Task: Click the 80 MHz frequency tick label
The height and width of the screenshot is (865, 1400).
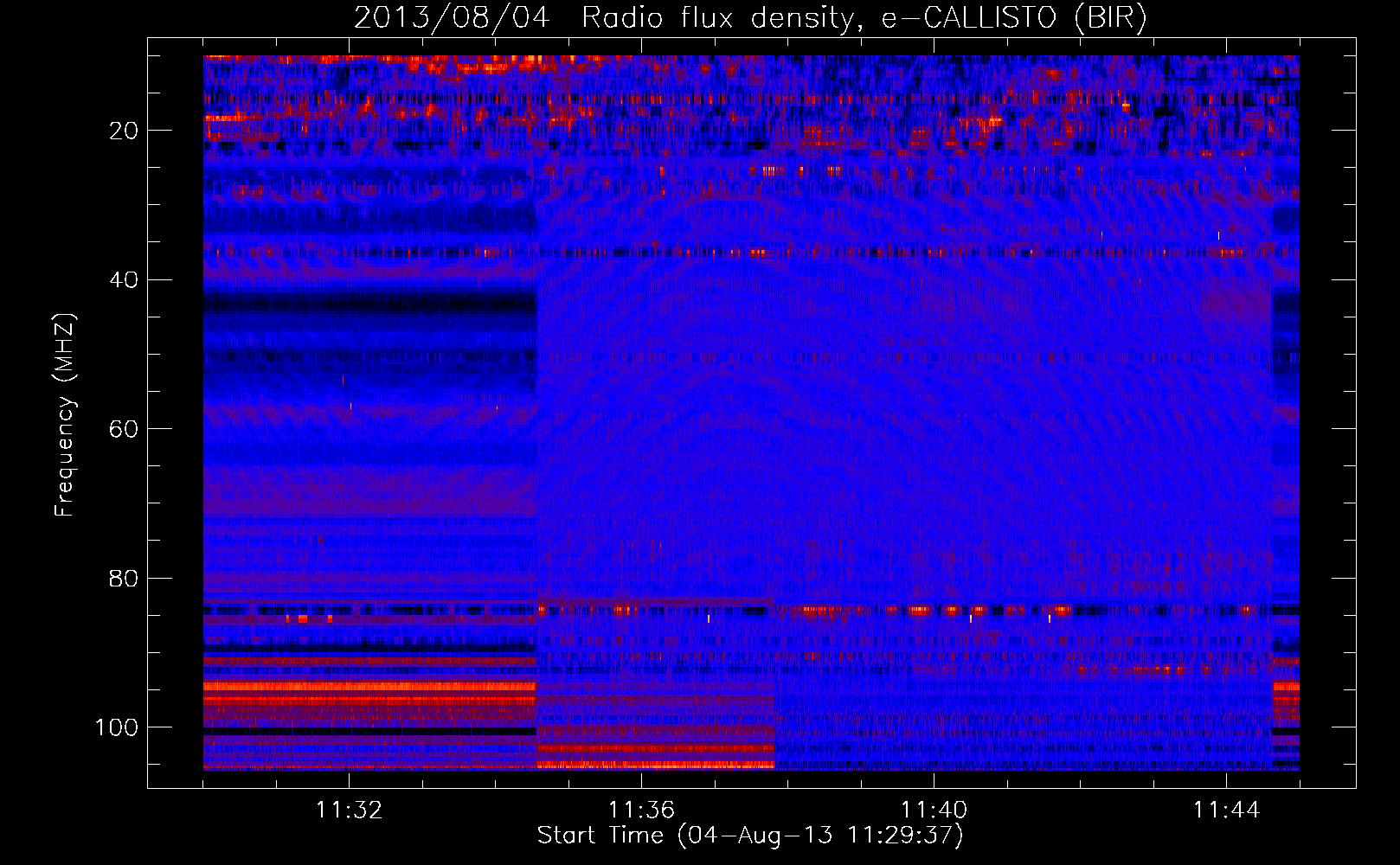Action: click(124, 579)
